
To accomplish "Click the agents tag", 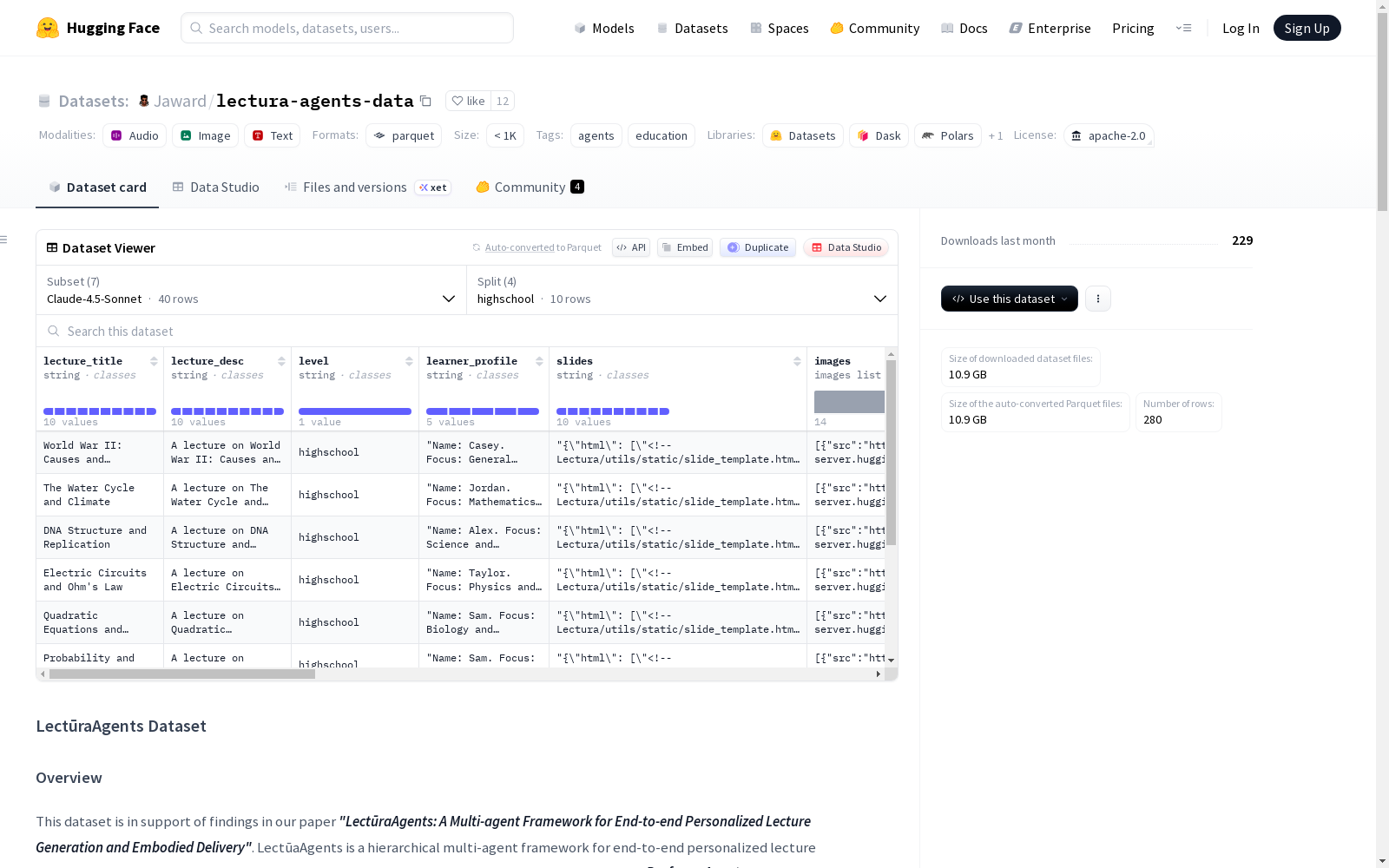I will point(596,135).
